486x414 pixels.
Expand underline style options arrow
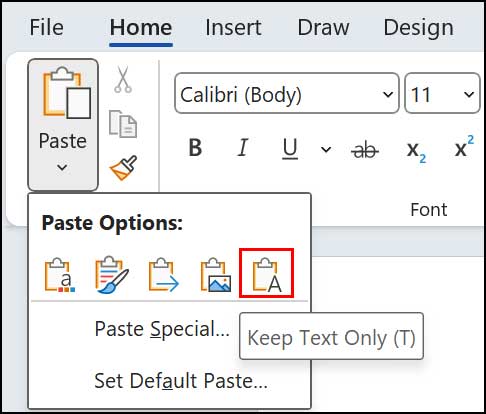click(x=326, y=149)
